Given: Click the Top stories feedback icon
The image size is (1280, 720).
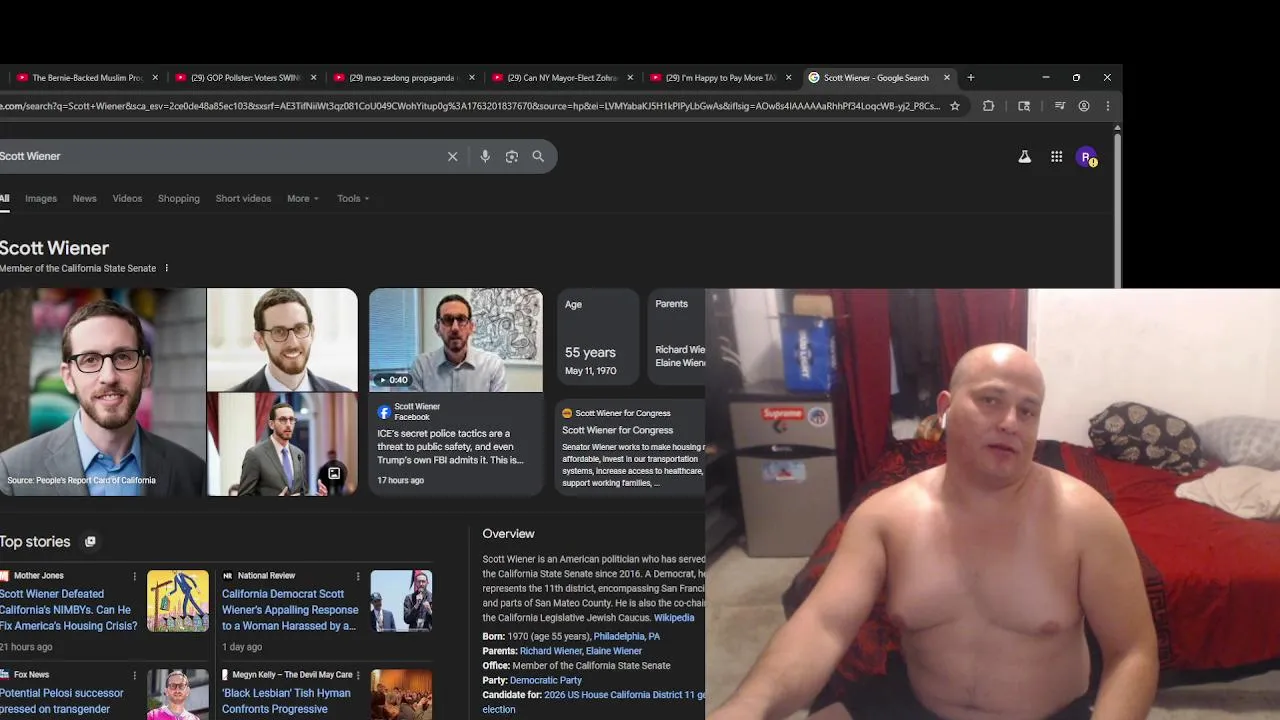Looking at the screenshot, I should (x=90, y=542).
